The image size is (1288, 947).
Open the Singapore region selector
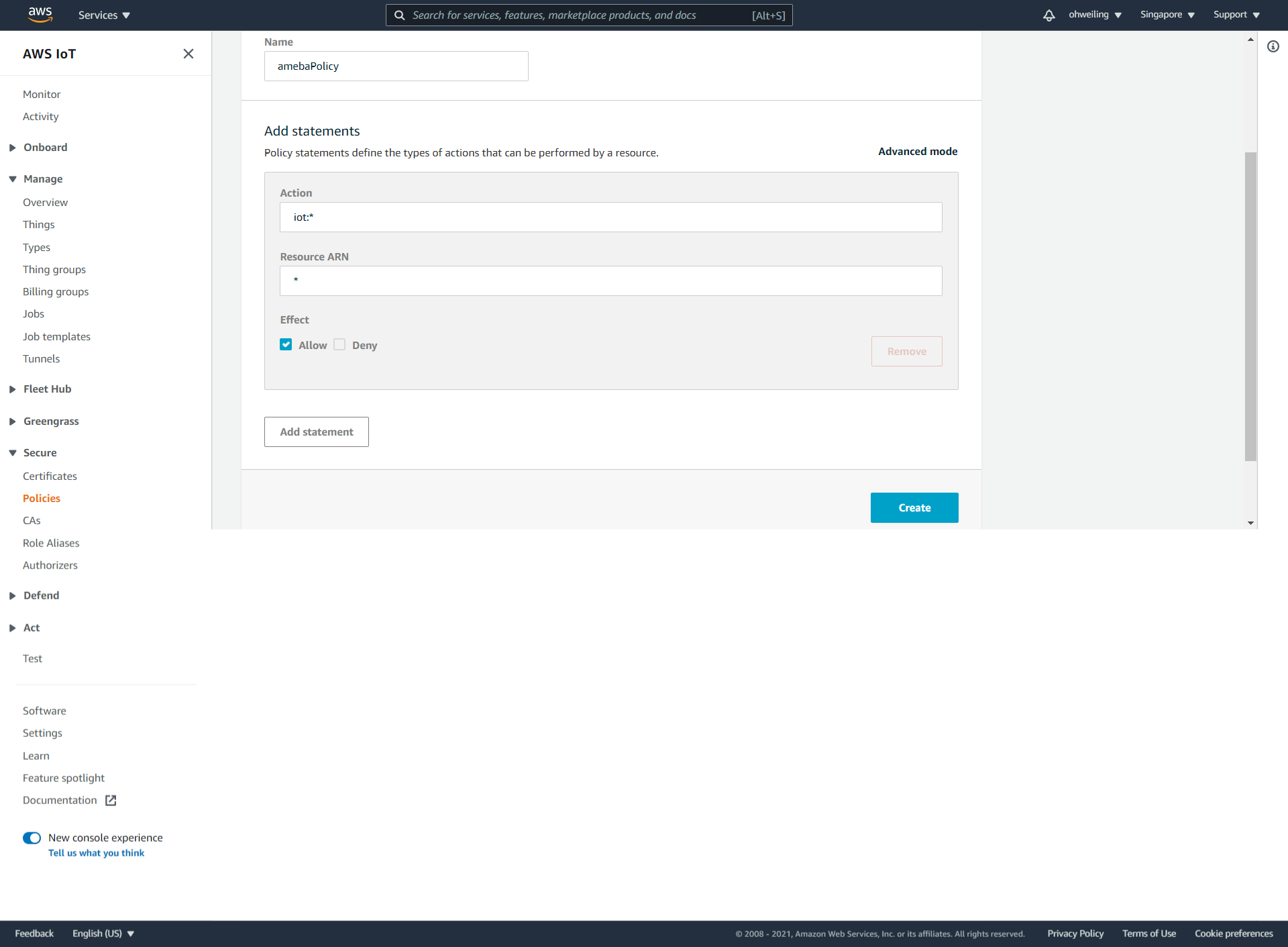1167,15
